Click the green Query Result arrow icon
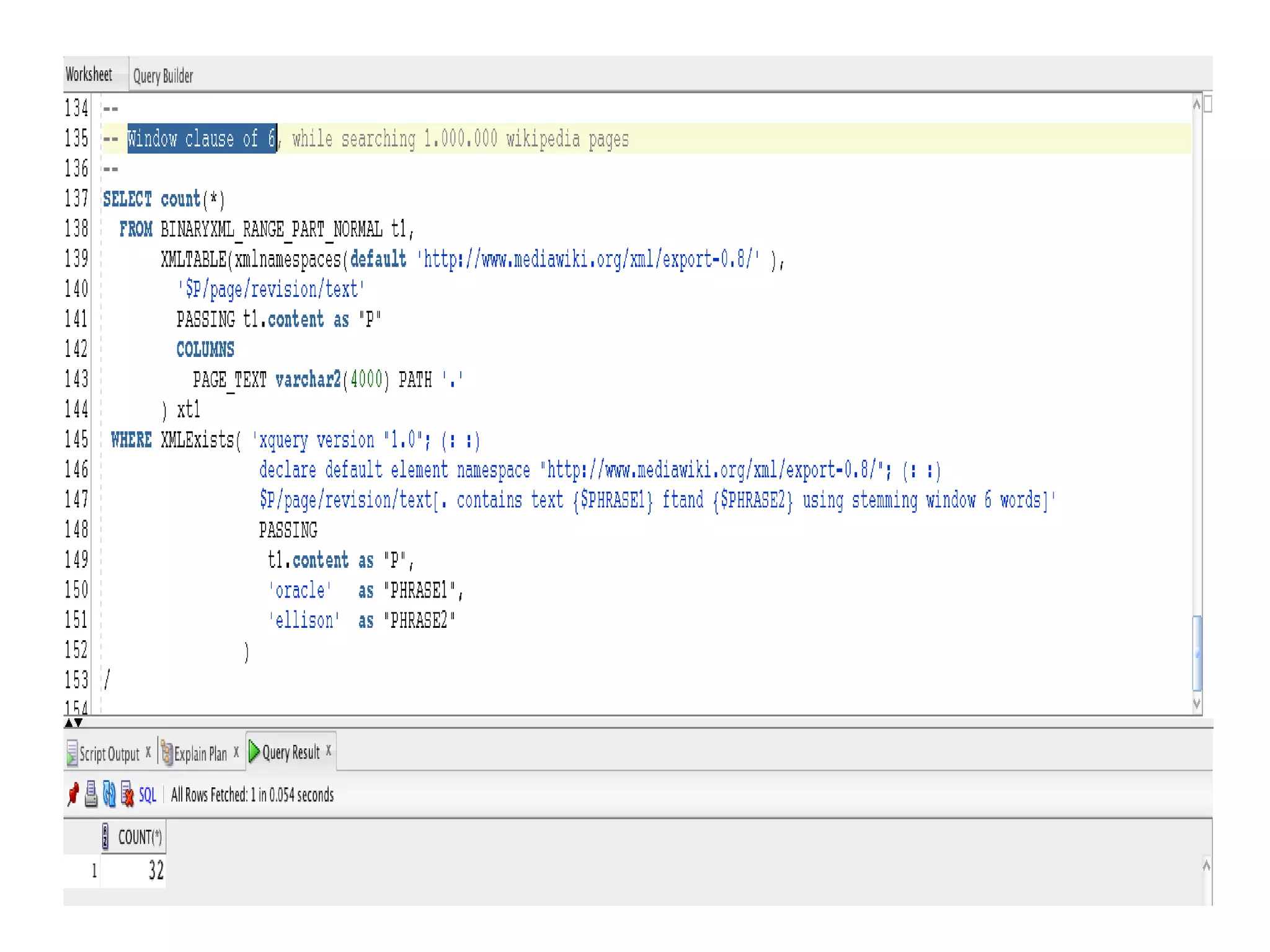 point(254,752)
